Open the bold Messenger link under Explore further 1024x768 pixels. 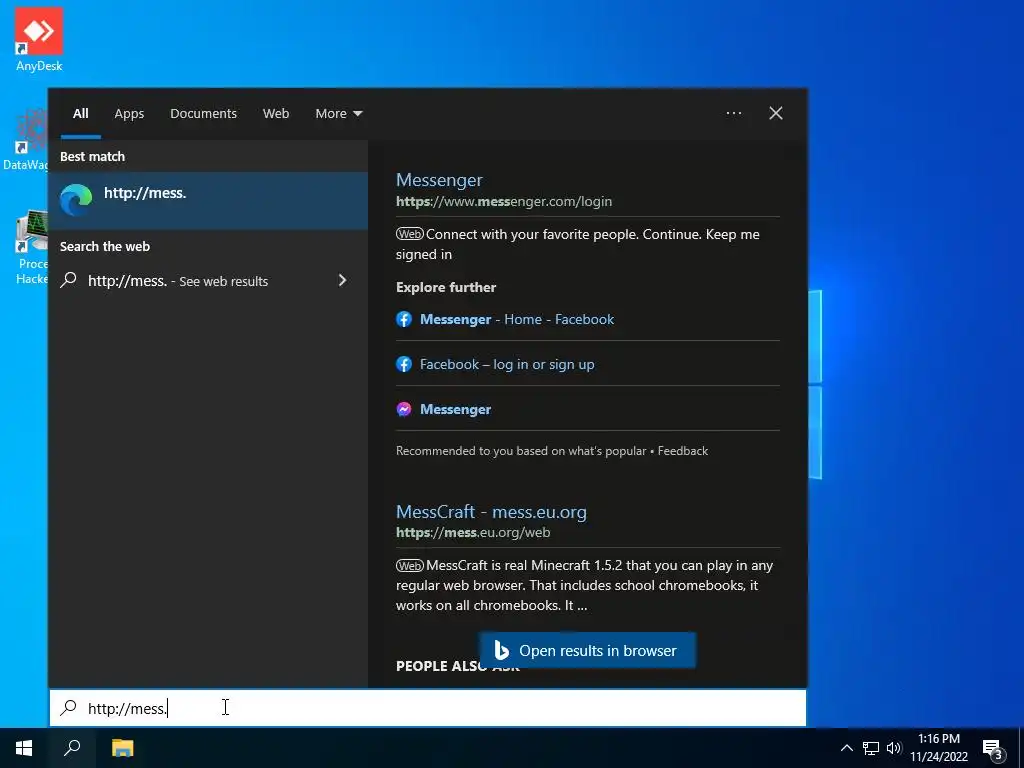[455, 409]
